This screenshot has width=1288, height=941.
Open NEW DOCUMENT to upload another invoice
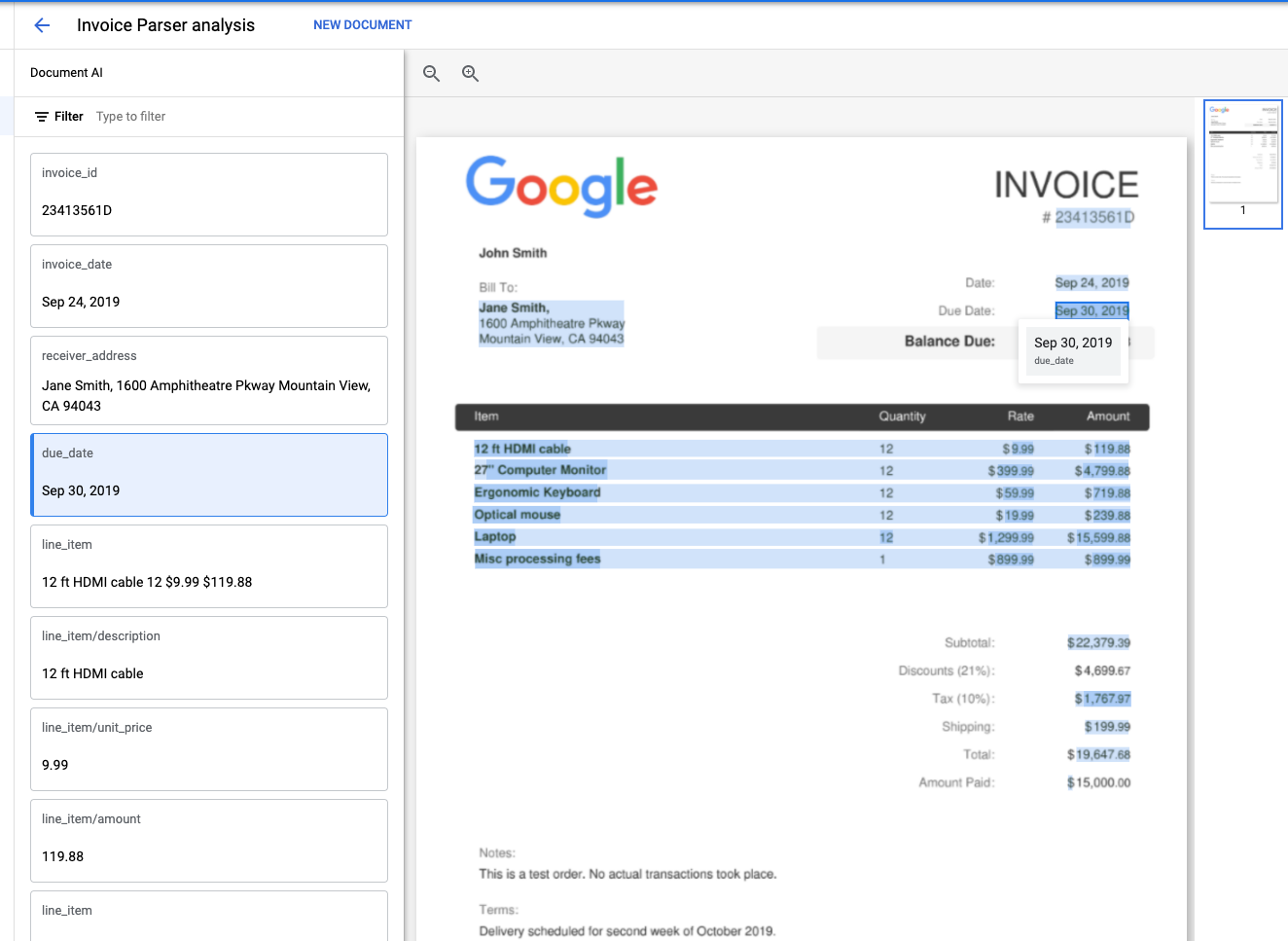point(362,23)
